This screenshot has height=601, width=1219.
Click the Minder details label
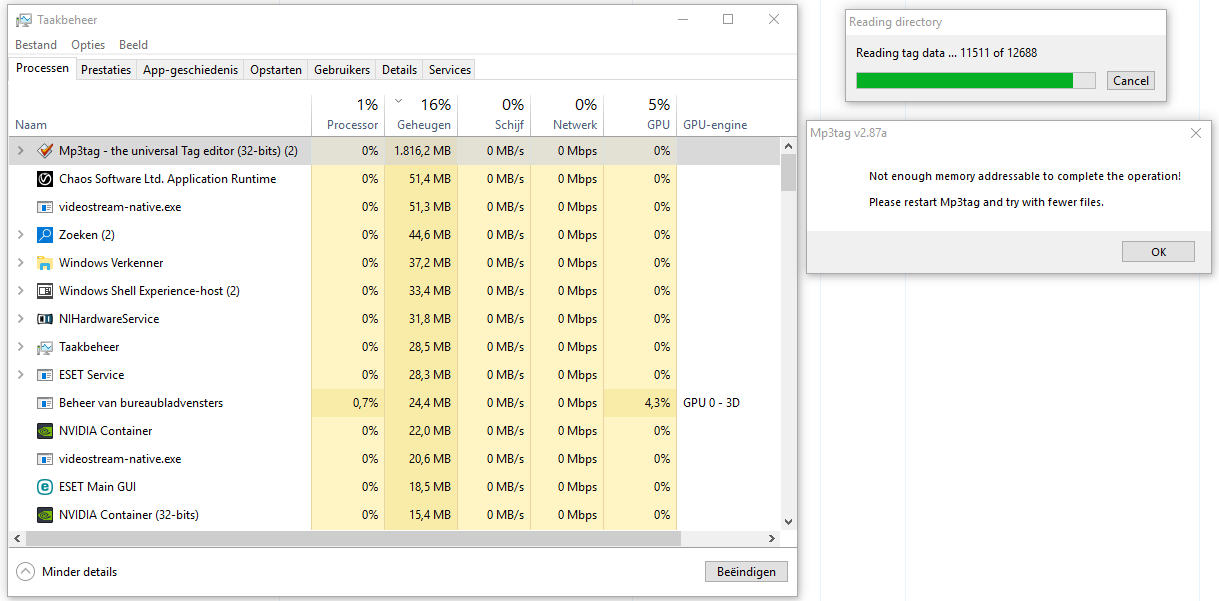click(79, 572)
